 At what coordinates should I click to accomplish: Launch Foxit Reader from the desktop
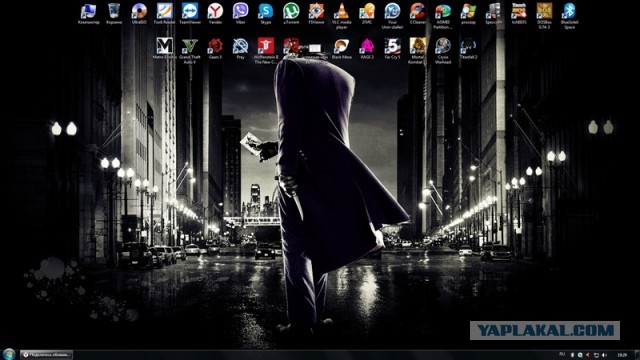pos(164,14)
